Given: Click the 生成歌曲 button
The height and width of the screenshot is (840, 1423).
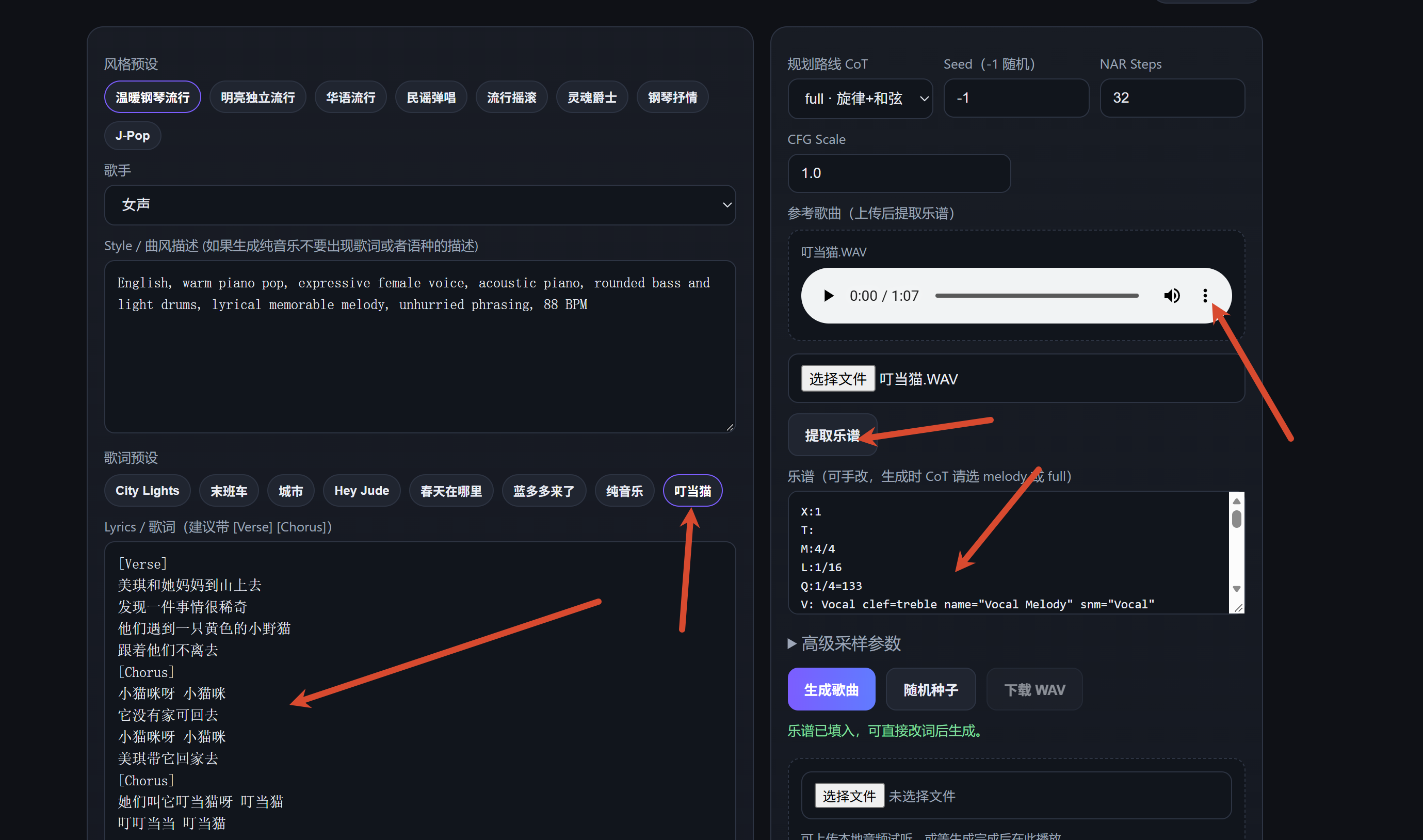Looking at the screenshot, I should pos(831,689).
